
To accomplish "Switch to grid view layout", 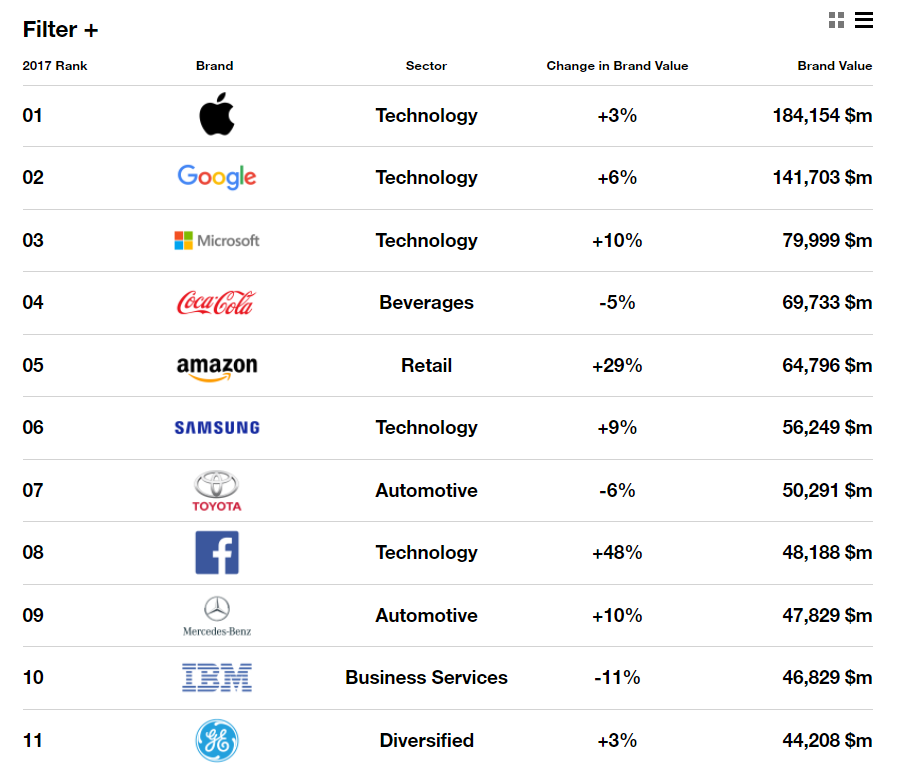I will [x=836, y=19].
